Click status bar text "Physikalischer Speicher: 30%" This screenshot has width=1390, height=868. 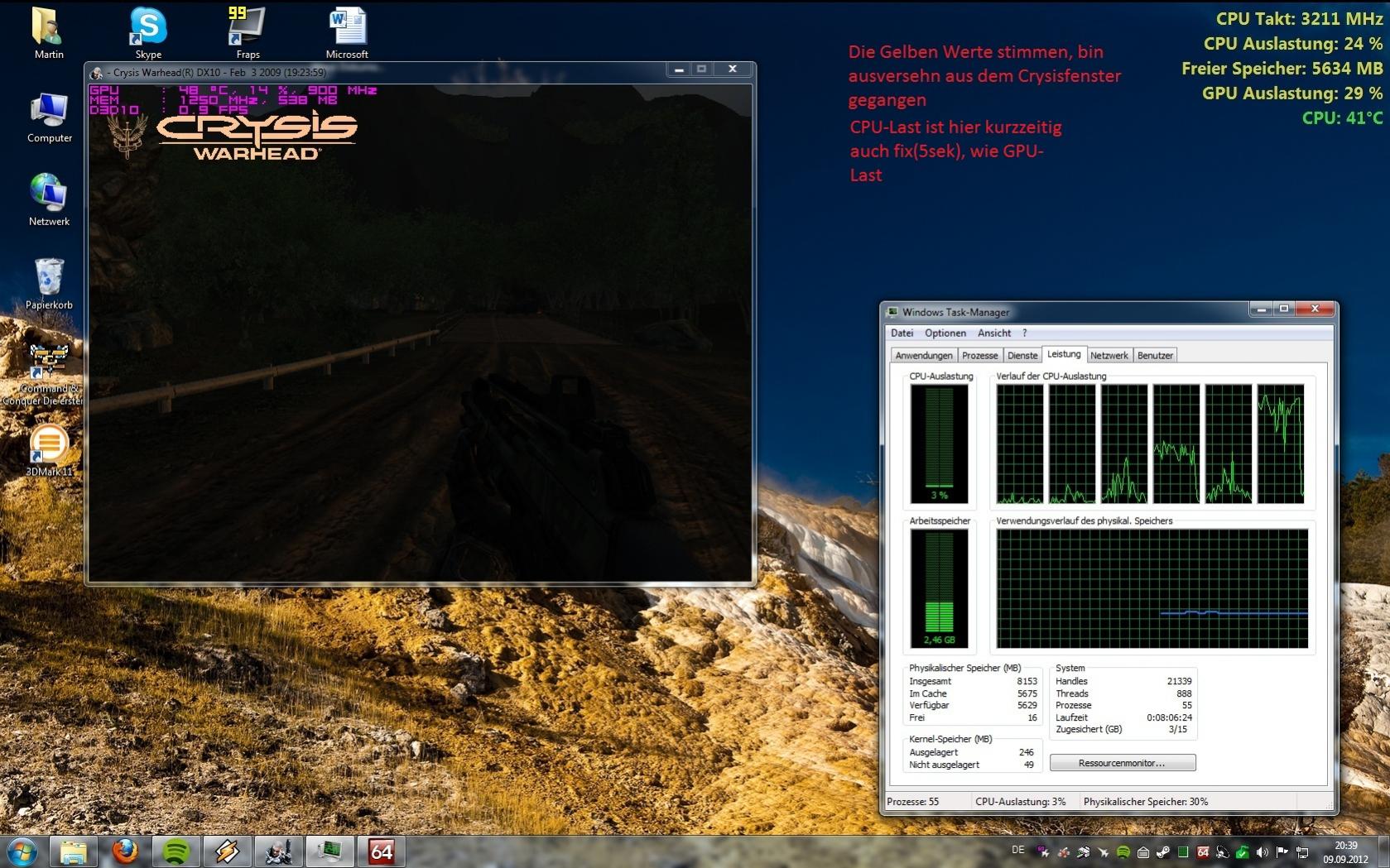[x=1146, y=802]
